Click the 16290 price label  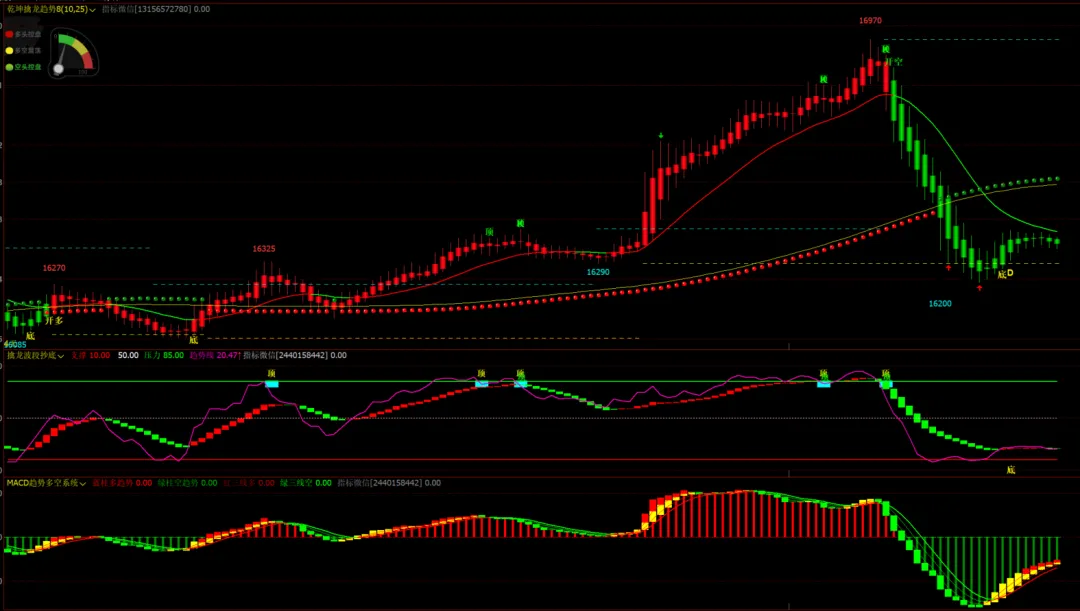click(x=598, y=272)
